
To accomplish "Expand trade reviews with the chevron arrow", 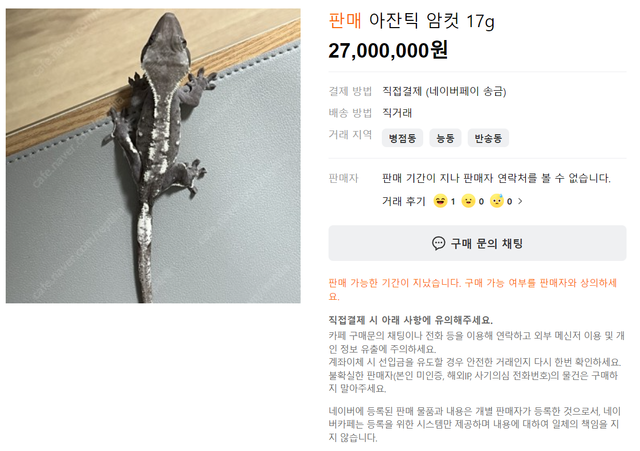I will tap(520, 201).
